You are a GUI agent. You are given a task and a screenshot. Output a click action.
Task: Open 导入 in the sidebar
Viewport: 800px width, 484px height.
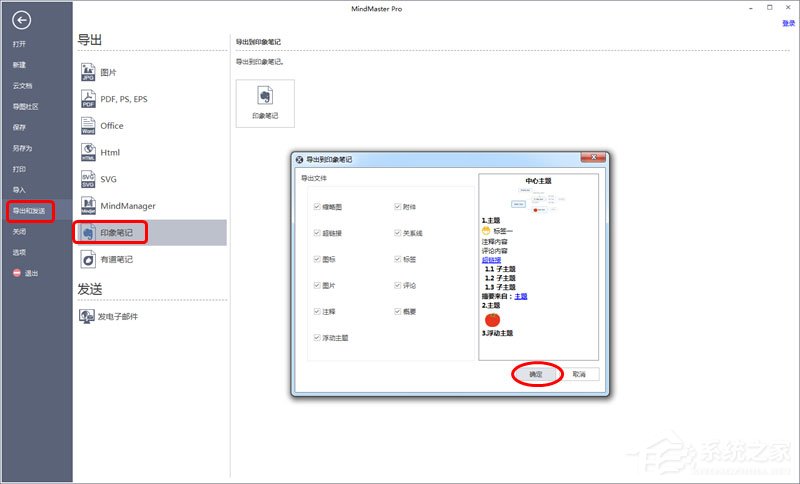point(19,190)
